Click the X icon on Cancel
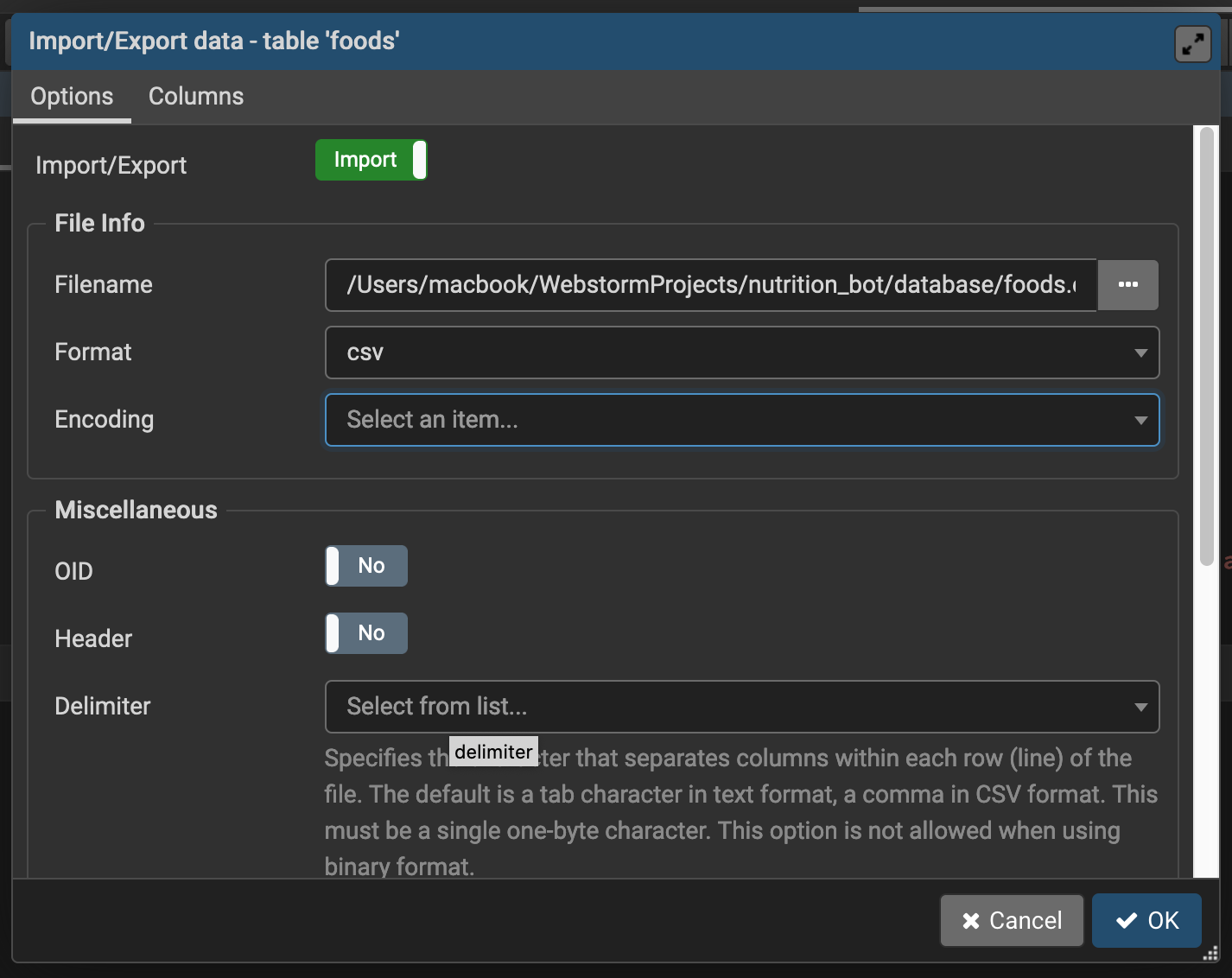1232x978 pixels. 971,921
